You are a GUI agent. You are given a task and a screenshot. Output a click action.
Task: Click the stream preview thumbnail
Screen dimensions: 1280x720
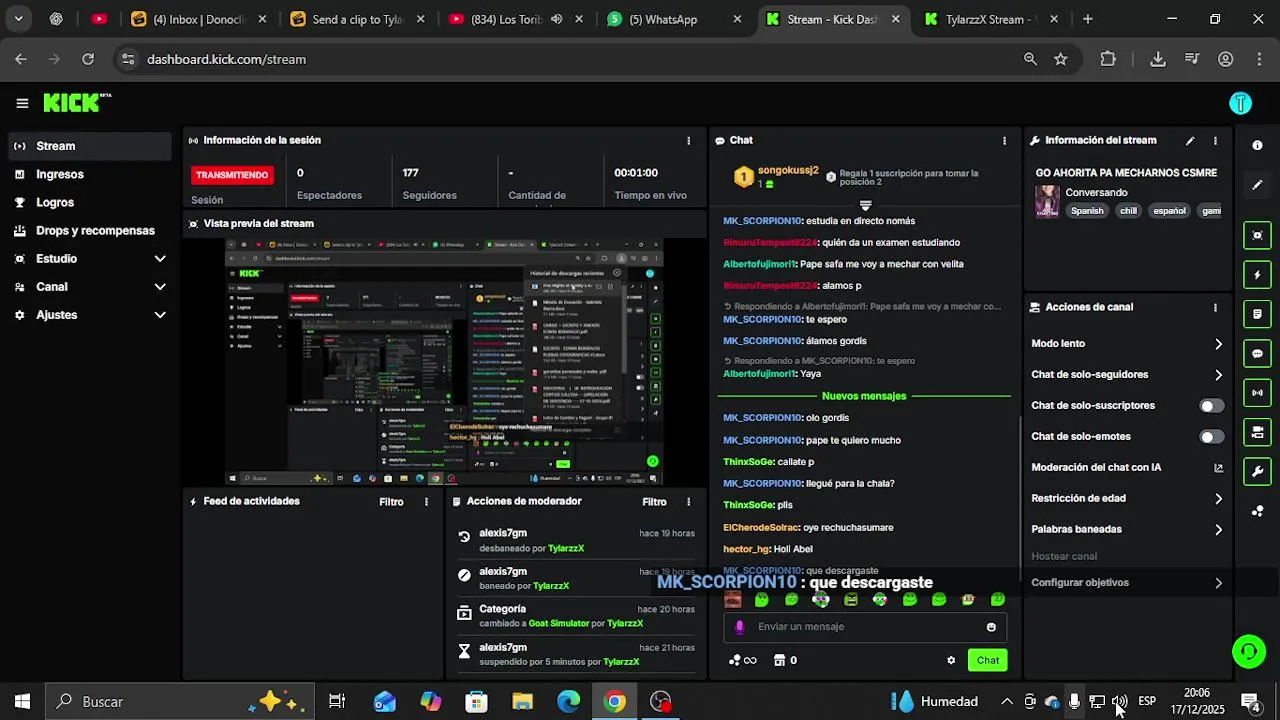tap(444, 362)
